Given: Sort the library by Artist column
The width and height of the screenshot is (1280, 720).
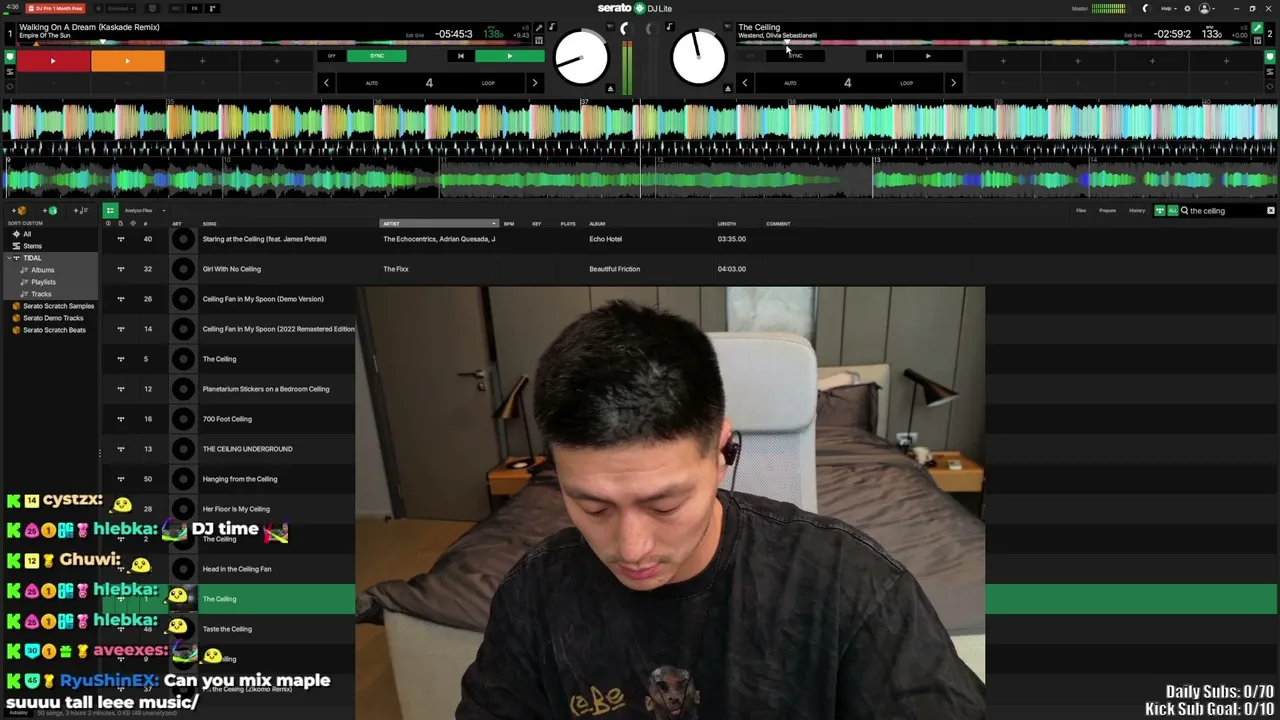Looking at the screenshot, I should [x=439, y=224].
